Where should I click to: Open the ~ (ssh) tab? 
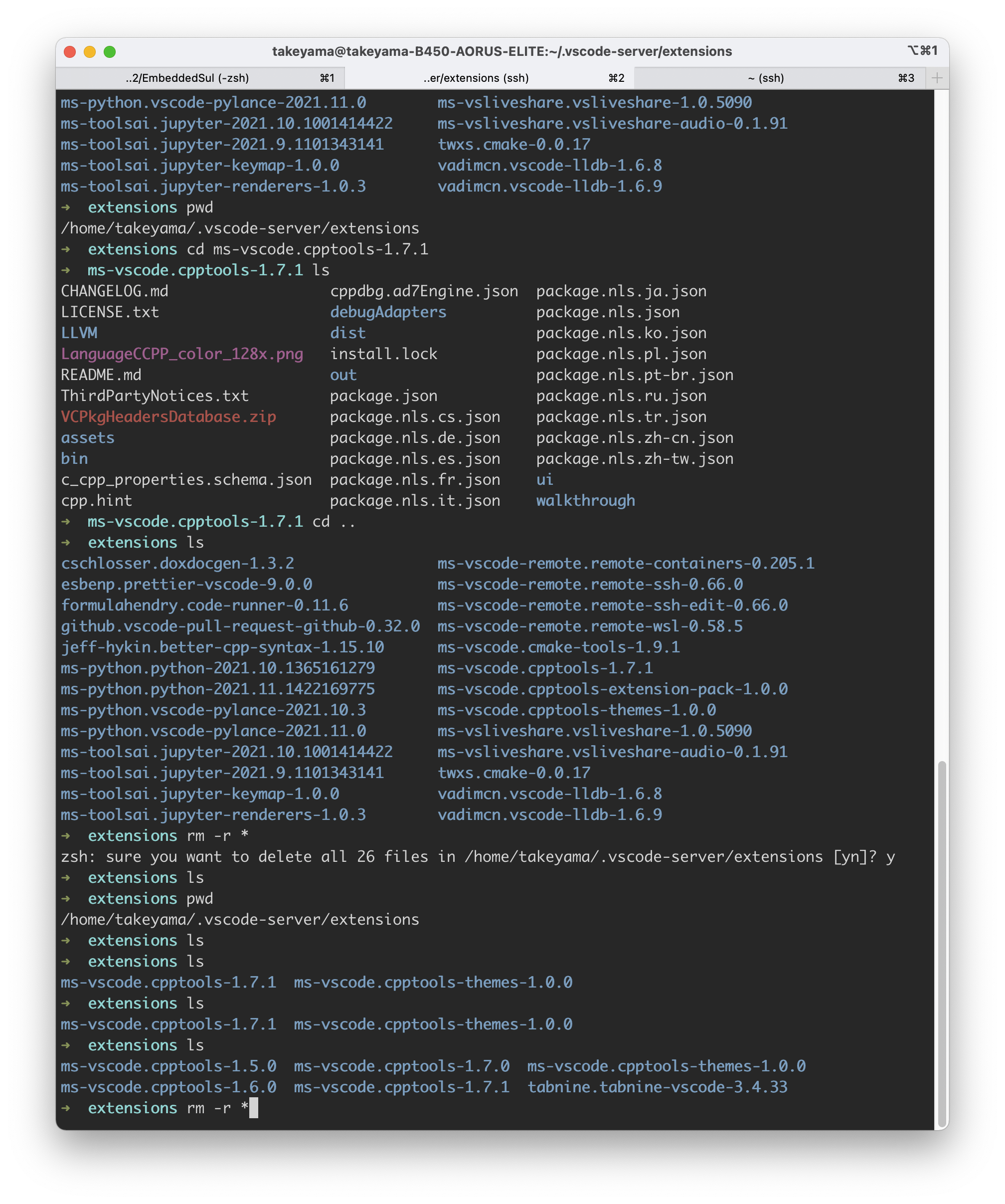point(779,78)
